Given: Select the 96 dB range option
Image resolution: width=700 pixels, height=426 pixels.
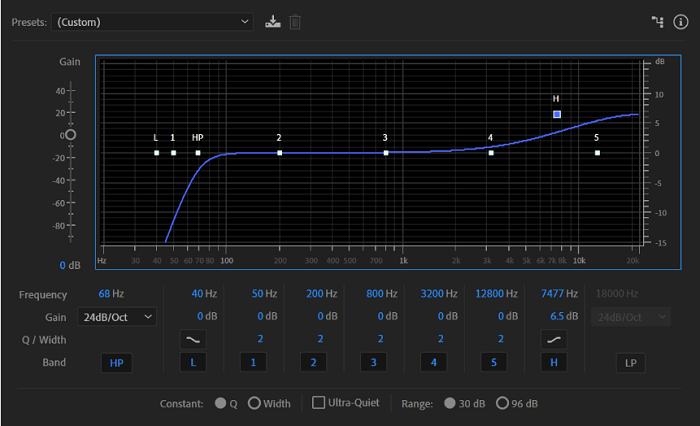Looking at the screenshot, I should point(502,403).
